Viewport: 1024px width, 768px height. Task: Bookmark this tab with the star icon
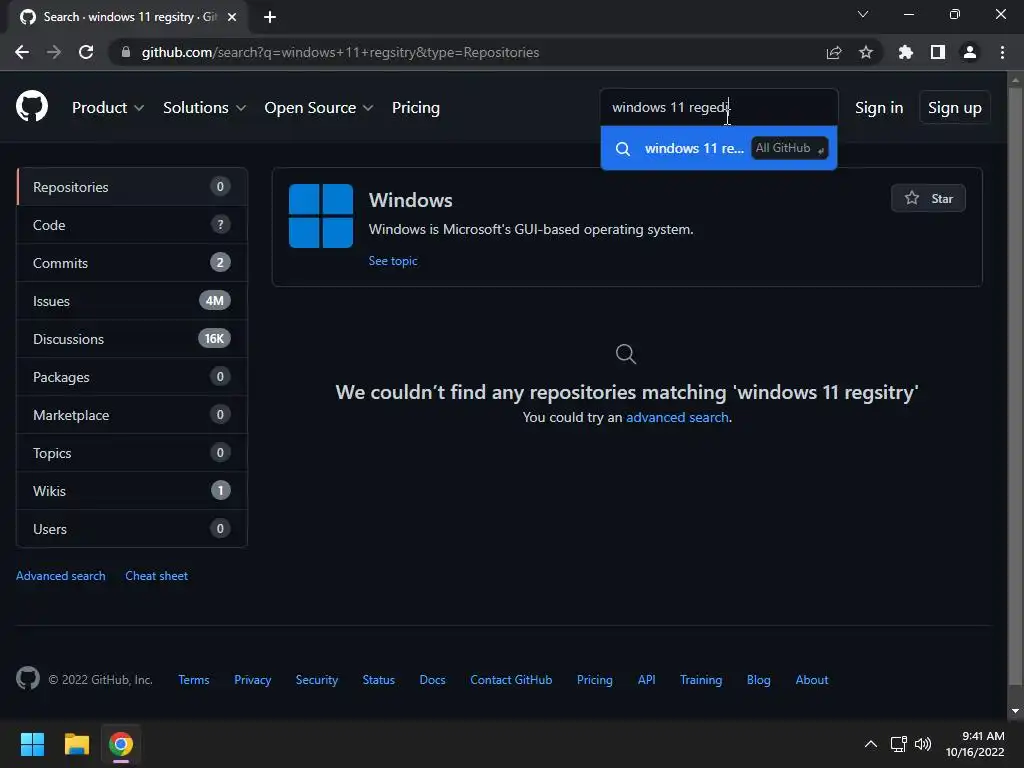[x=866, y=52]
